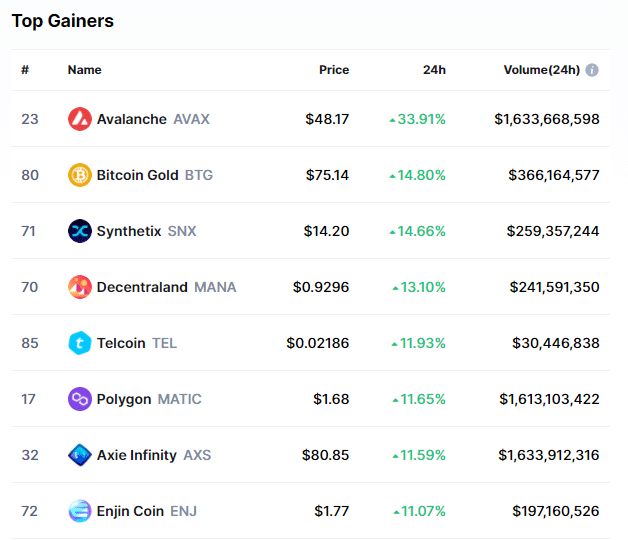The height and width of the screenshot is (540, 628).
Task: Click the Volume(24h) info icon
Action: (x=592, y=70)
